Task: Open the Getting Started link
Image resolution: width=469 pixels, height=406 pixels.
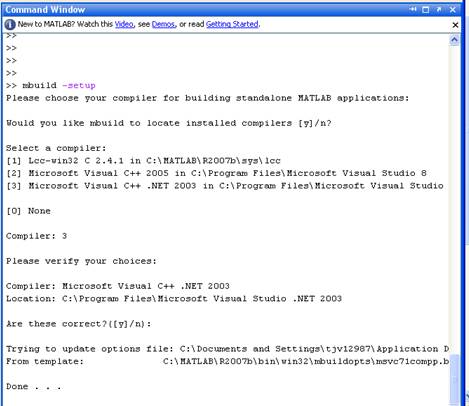Action: [x=232, y=24]
